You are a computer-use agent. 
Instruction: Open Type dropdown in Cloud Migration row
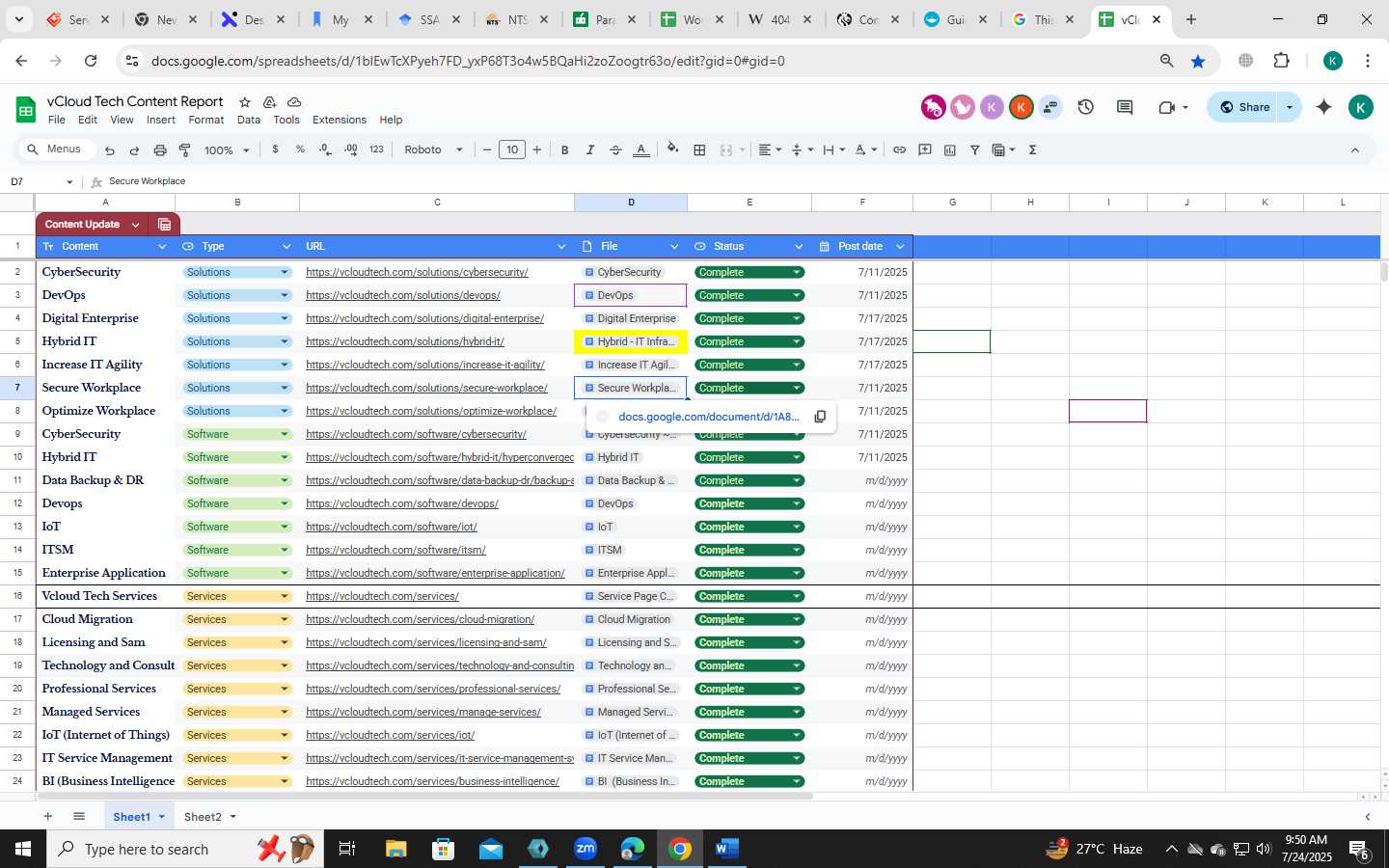pos(285,619)
